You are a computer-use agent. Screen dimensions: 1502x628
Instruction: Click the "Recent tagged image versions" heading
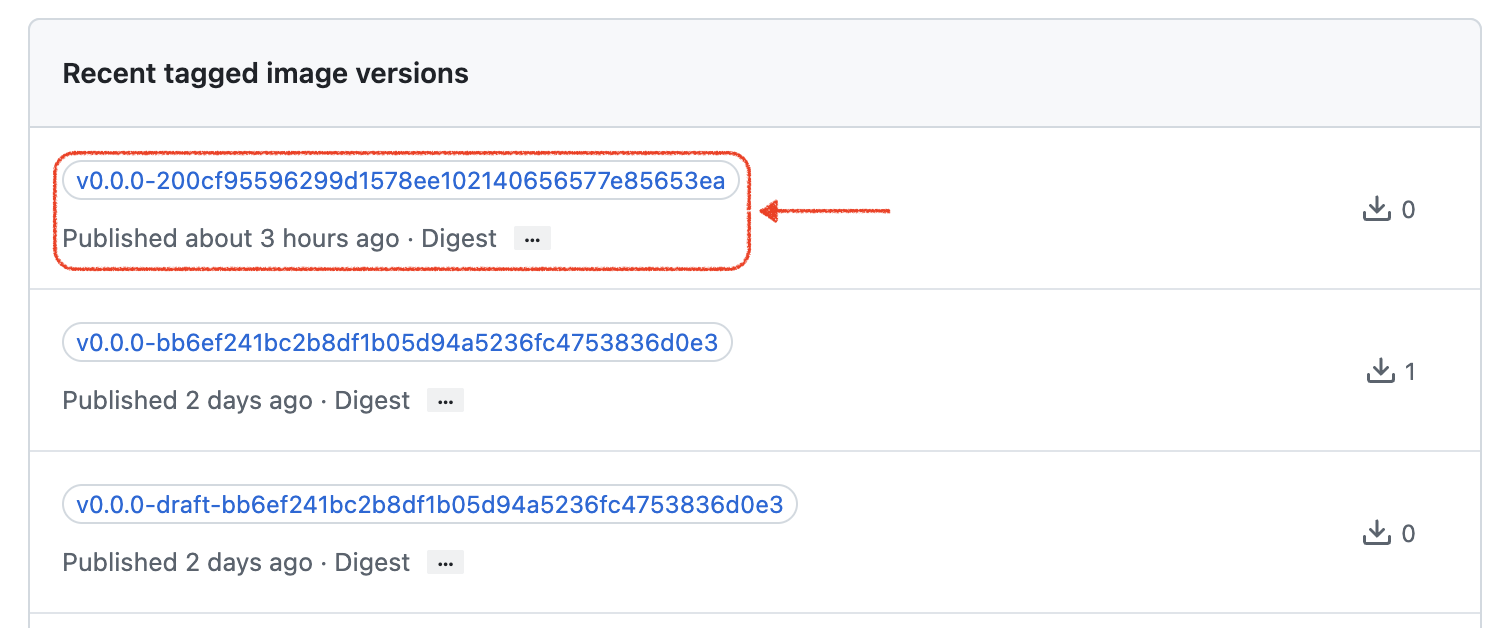(x=265, y=73)
